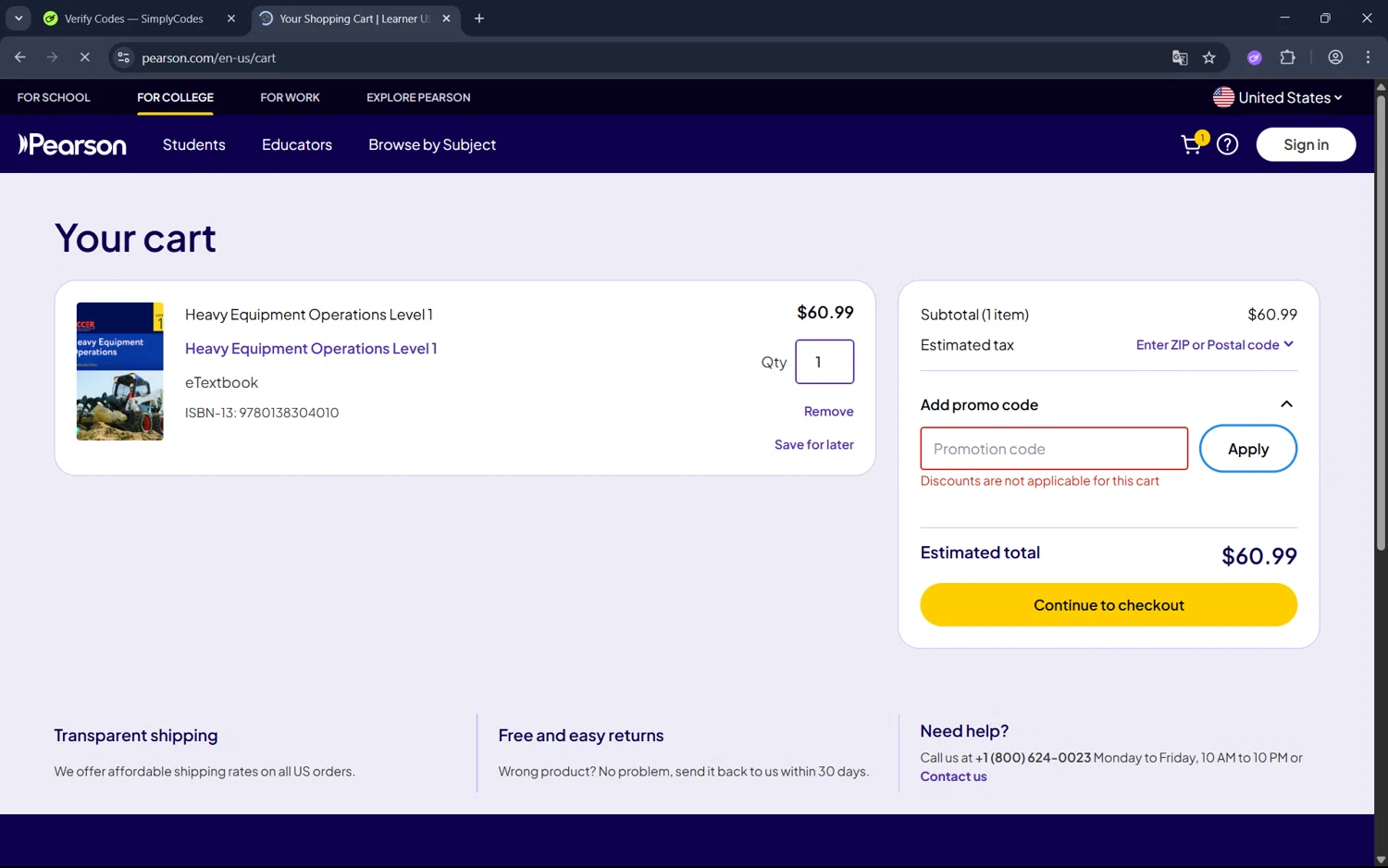
Task: Click the Qty quantity field
Action: coord(824,362)
